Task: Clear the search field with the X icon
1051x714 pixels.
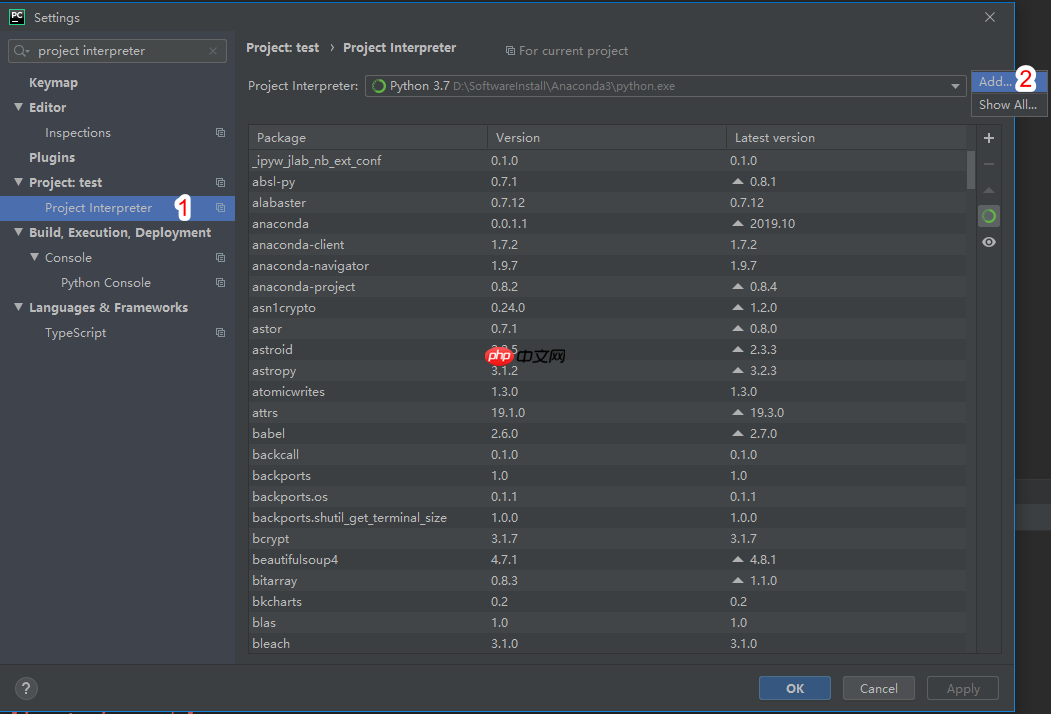Action: coord(213,51)
